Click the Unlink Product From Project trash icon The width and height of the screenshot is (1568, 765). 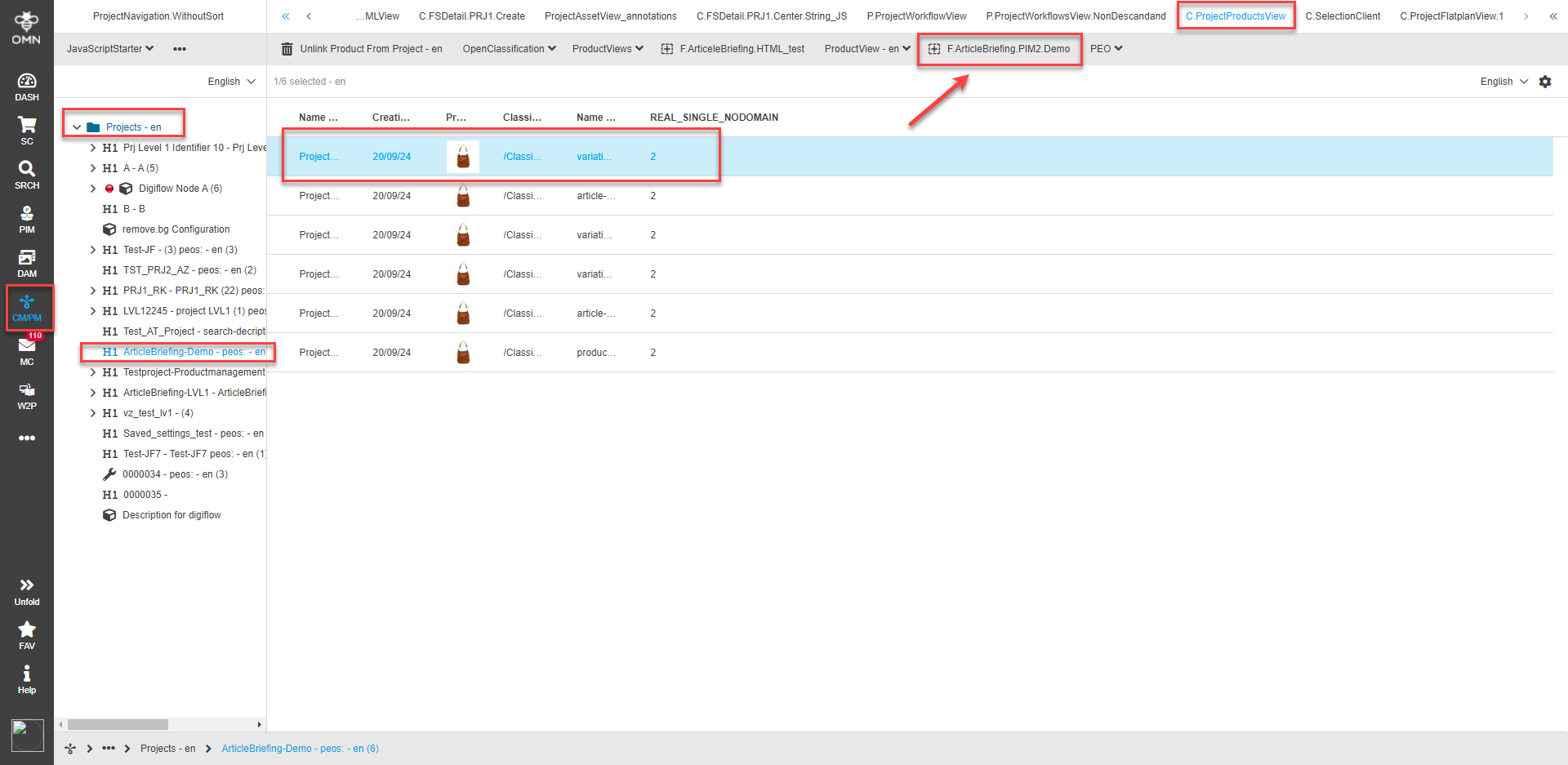287,49
